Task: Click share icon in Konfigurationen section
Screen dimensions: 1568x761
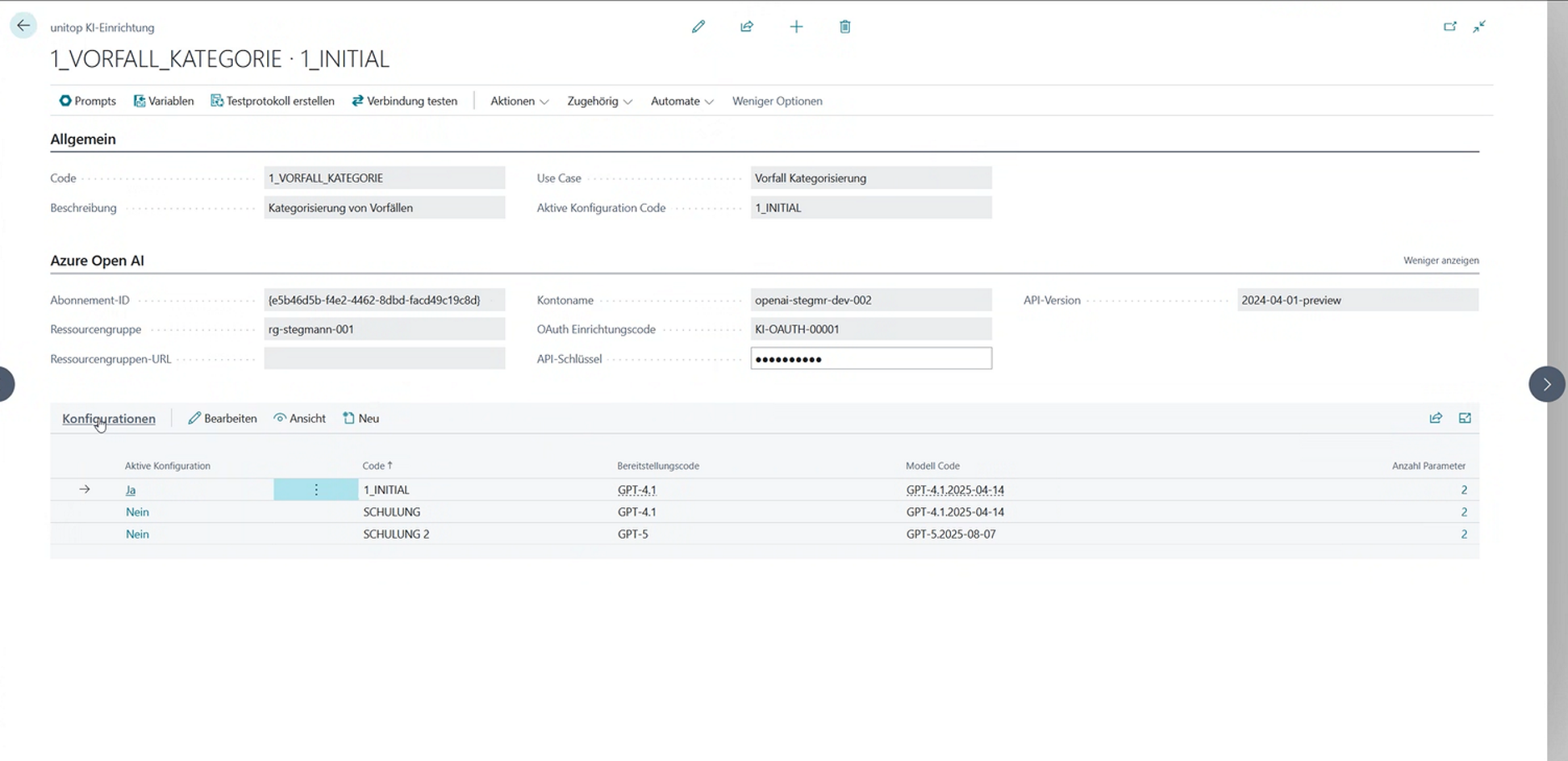Action: coord(1435,419)
